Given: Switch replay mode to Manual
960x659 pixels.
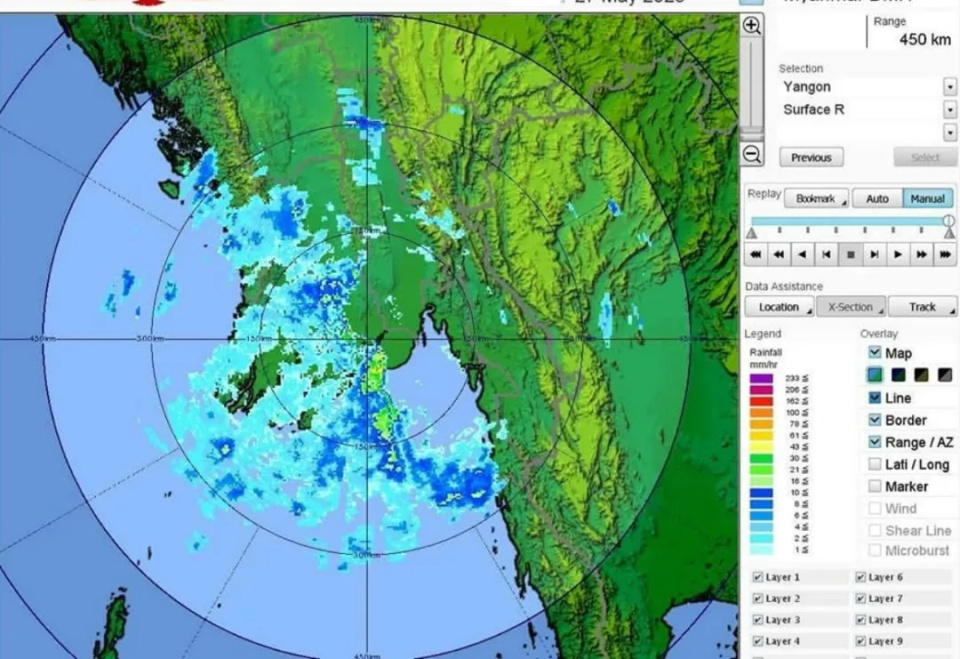Looking at the screenshot, I should [x=928, y=198].
